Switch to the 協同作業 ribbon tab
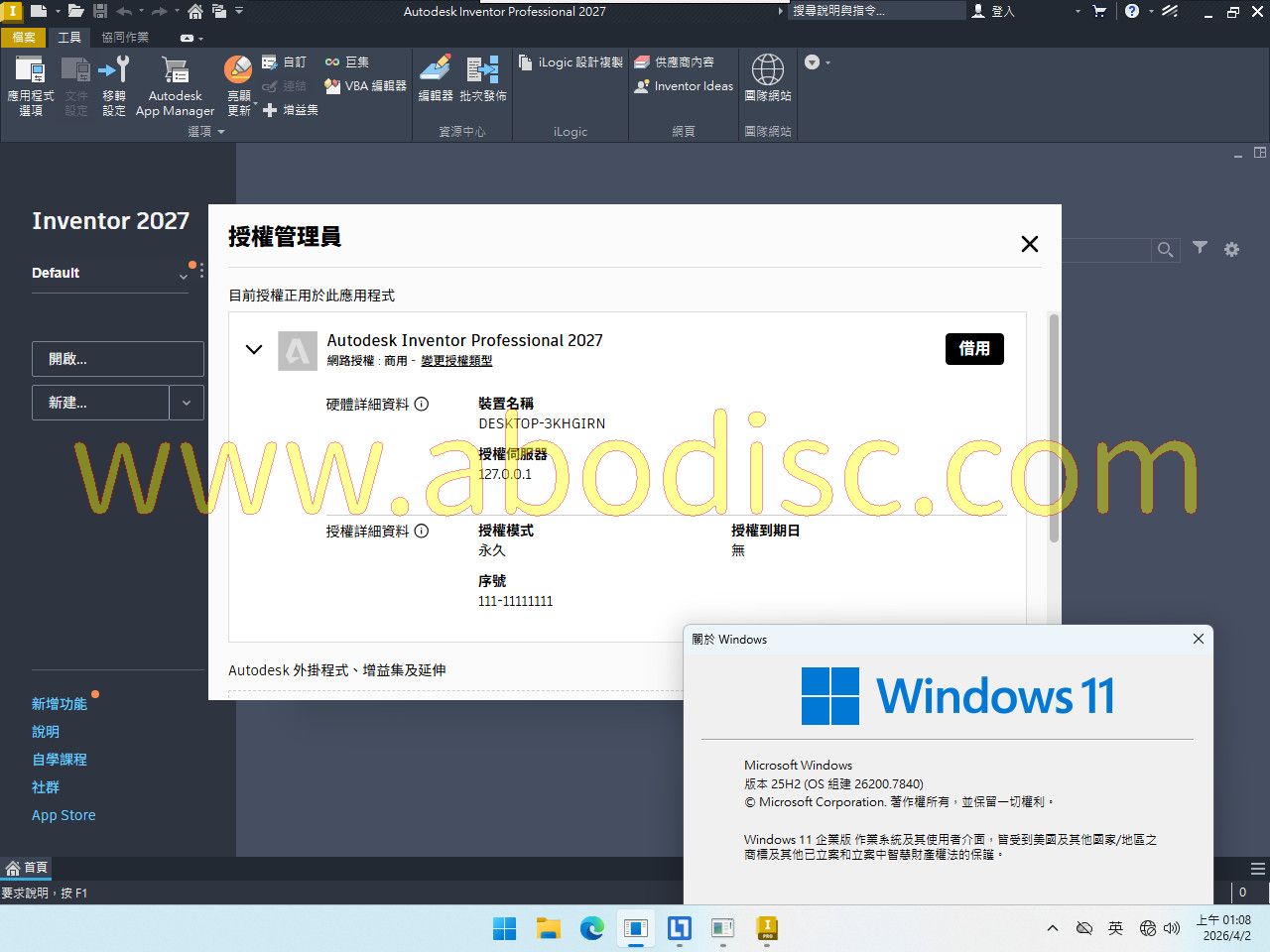This screenshot has height=952, width=1270. click(125, 38)
